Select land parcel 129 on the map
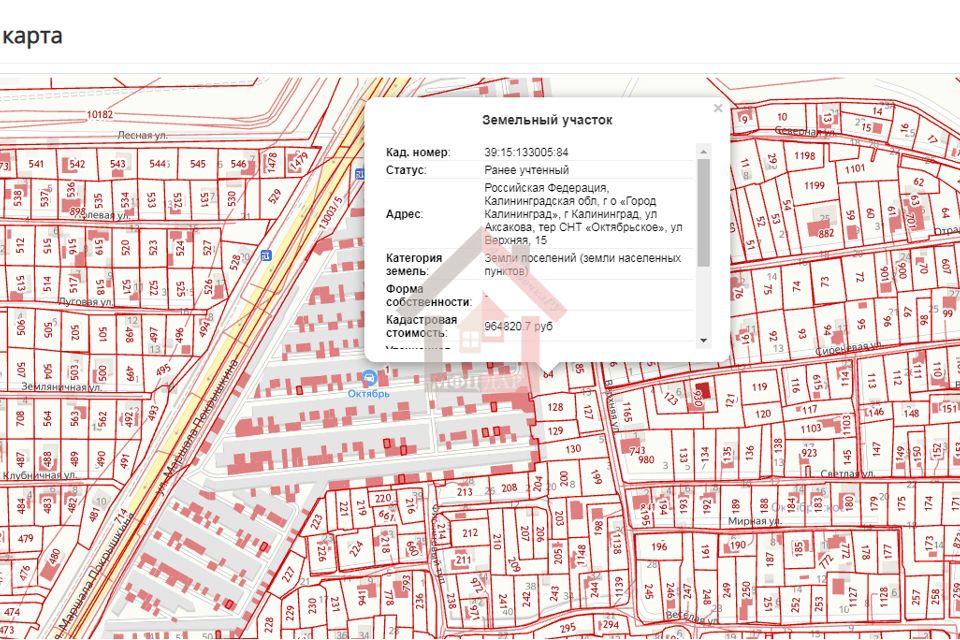 pyautogui.click(x=556, y=430)
